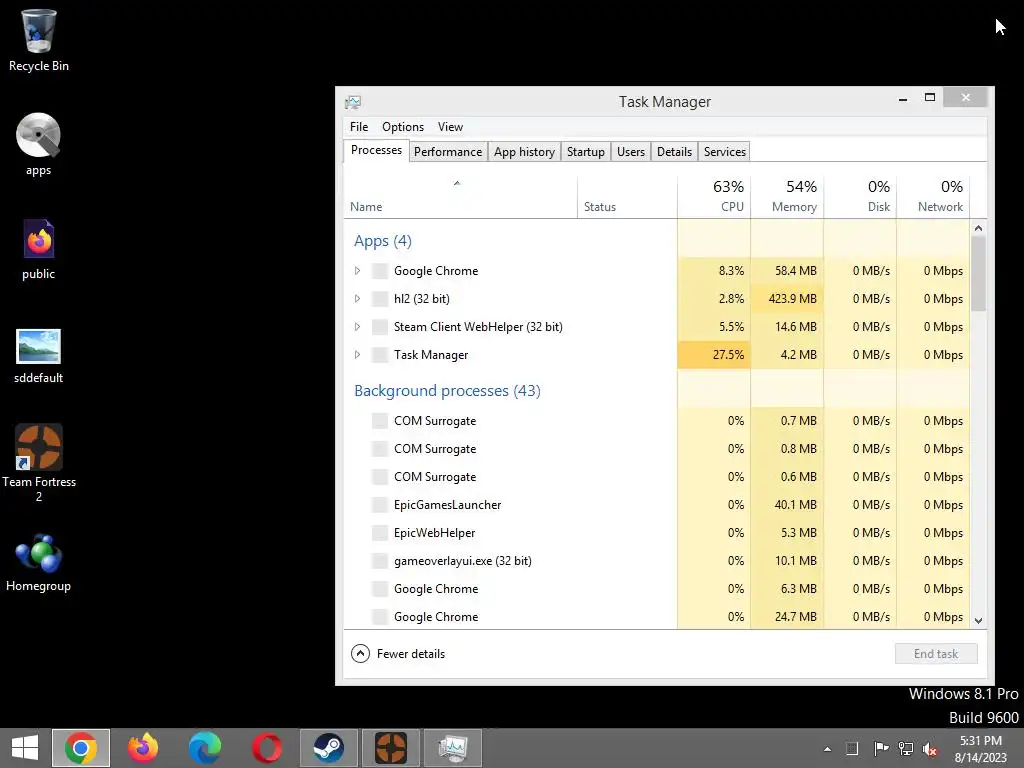Viewport: 1024px width, 768px height.
Task: Select the EpicGamesLauncher process
Action: 656,505
